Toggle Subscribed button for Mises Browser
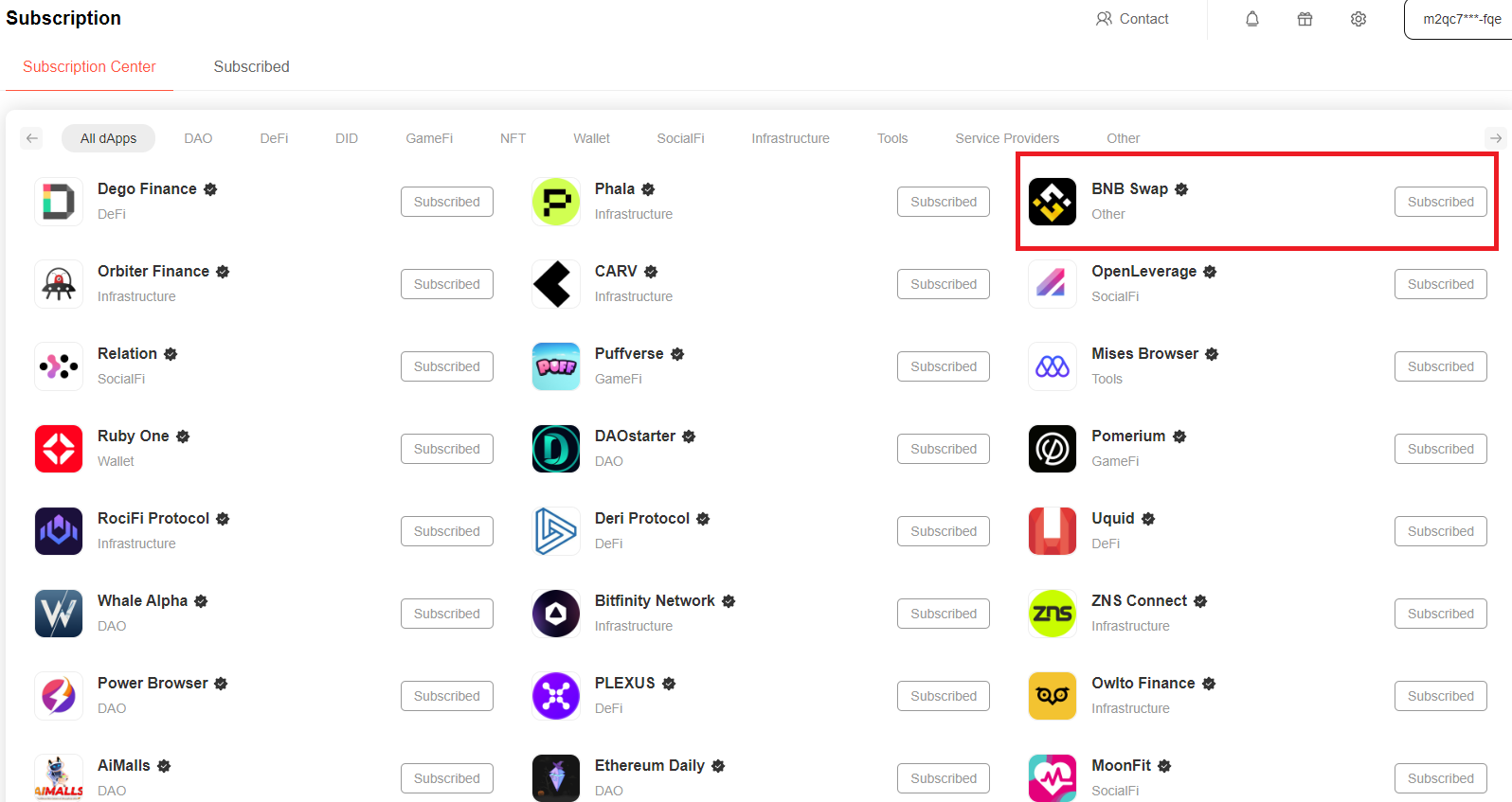This screenshot has height=802, width=1512. (1441, 366)
